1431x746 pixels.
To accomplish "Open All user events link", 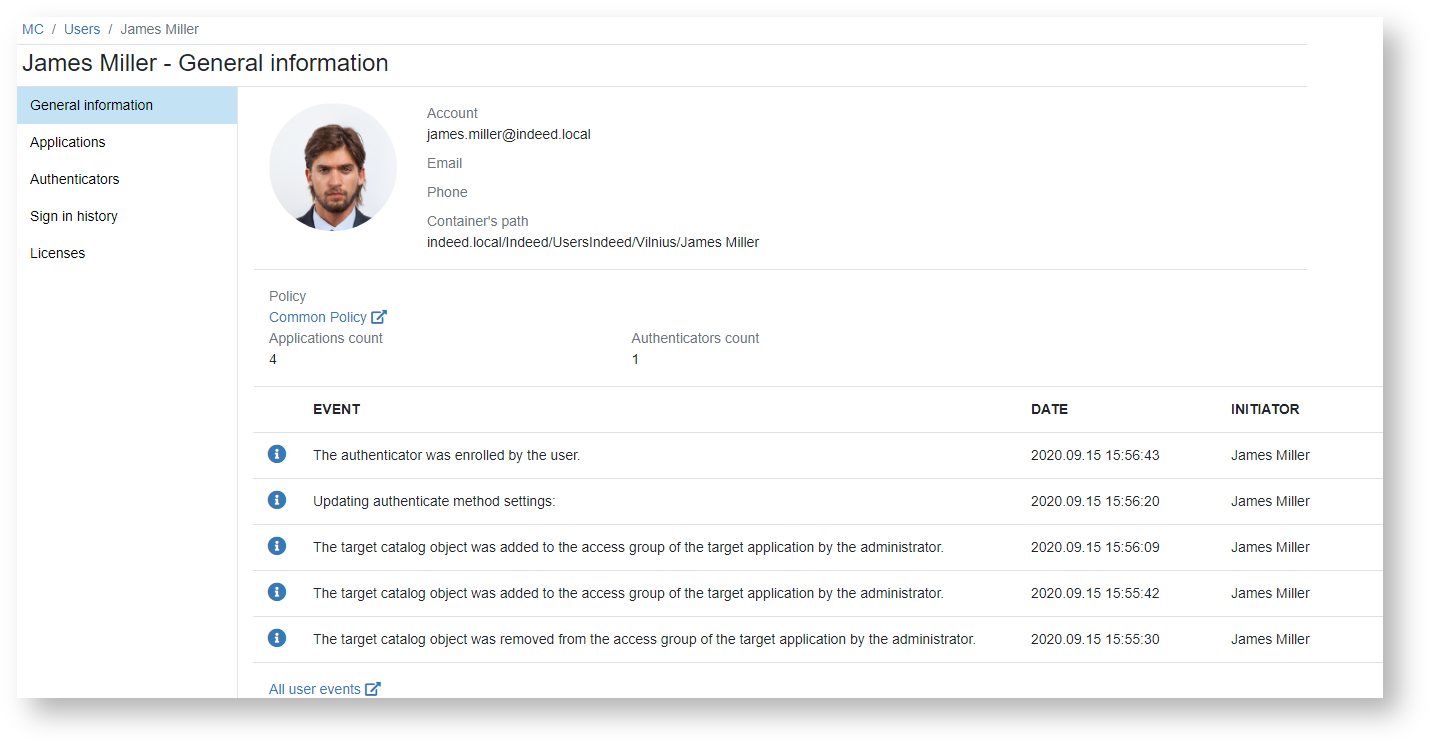I will pos(314,689).
